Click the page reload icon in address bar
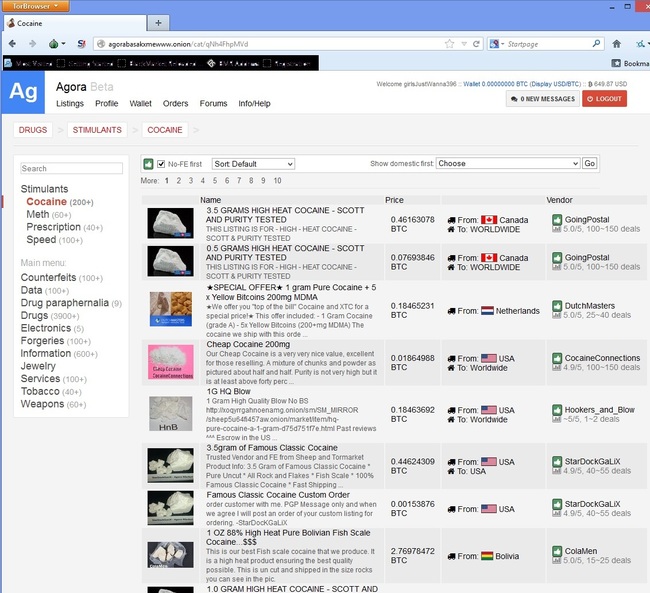The image size is (650, 593). pos(475,44)
